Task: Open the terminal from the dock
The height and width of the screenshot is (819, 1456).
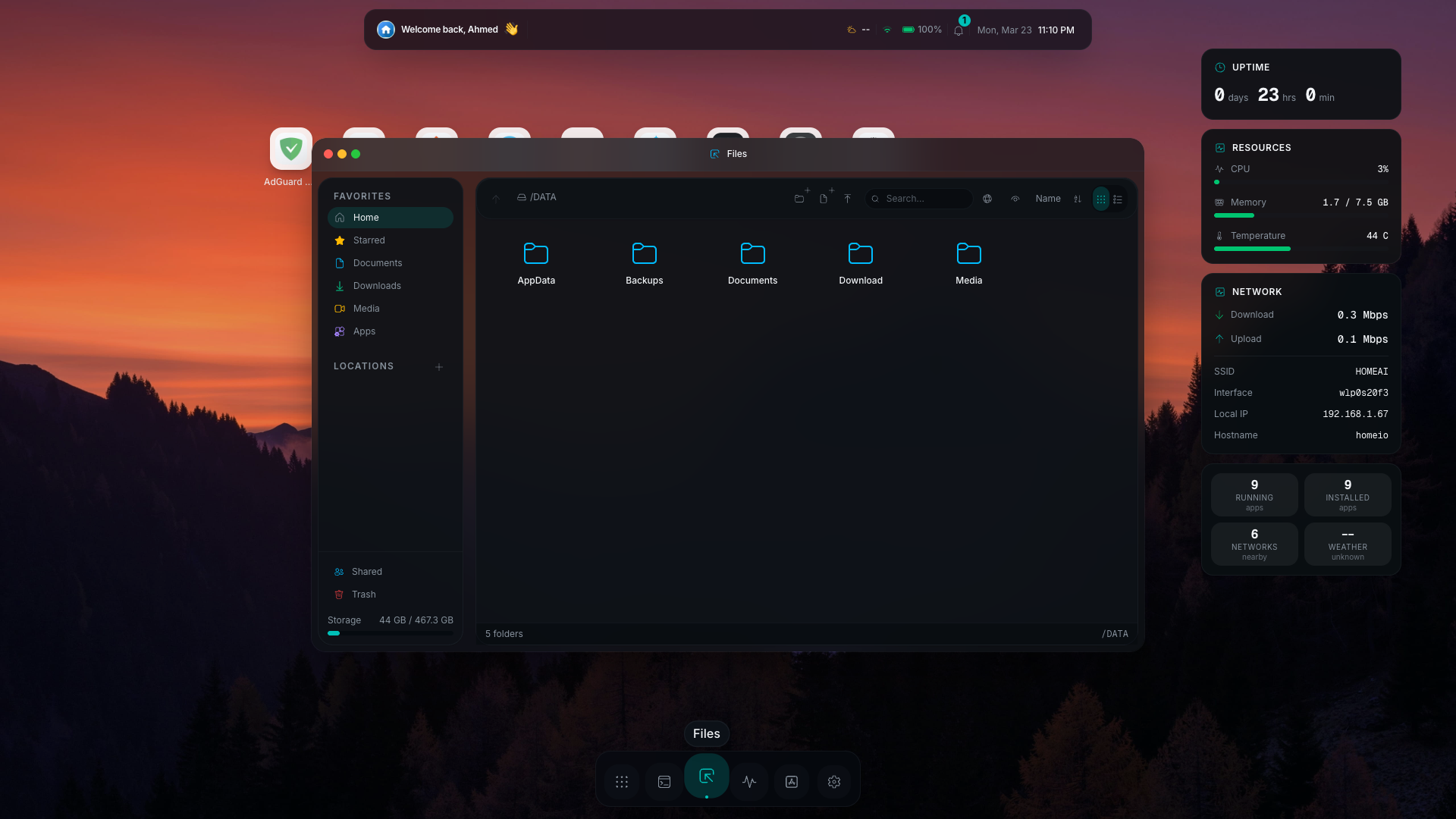Action: tap(664, 781)
